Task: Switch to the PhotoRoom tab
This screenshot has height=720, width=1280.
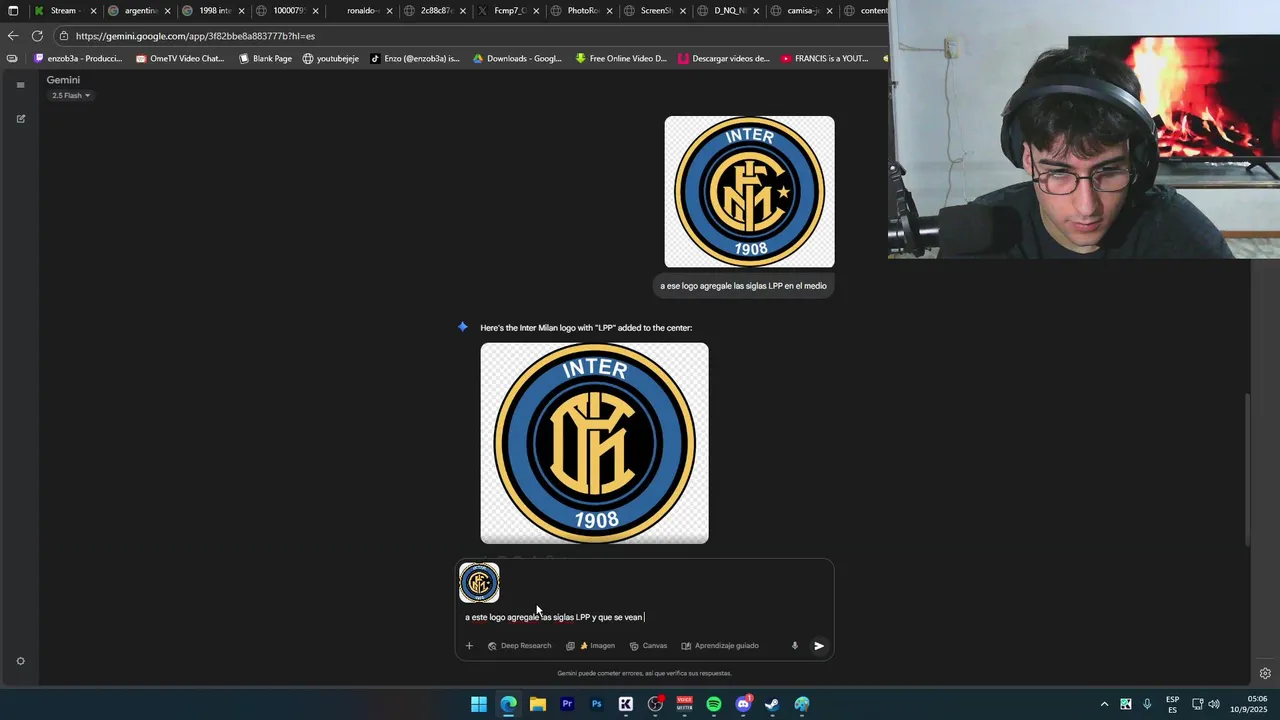Action: (581, 11)
